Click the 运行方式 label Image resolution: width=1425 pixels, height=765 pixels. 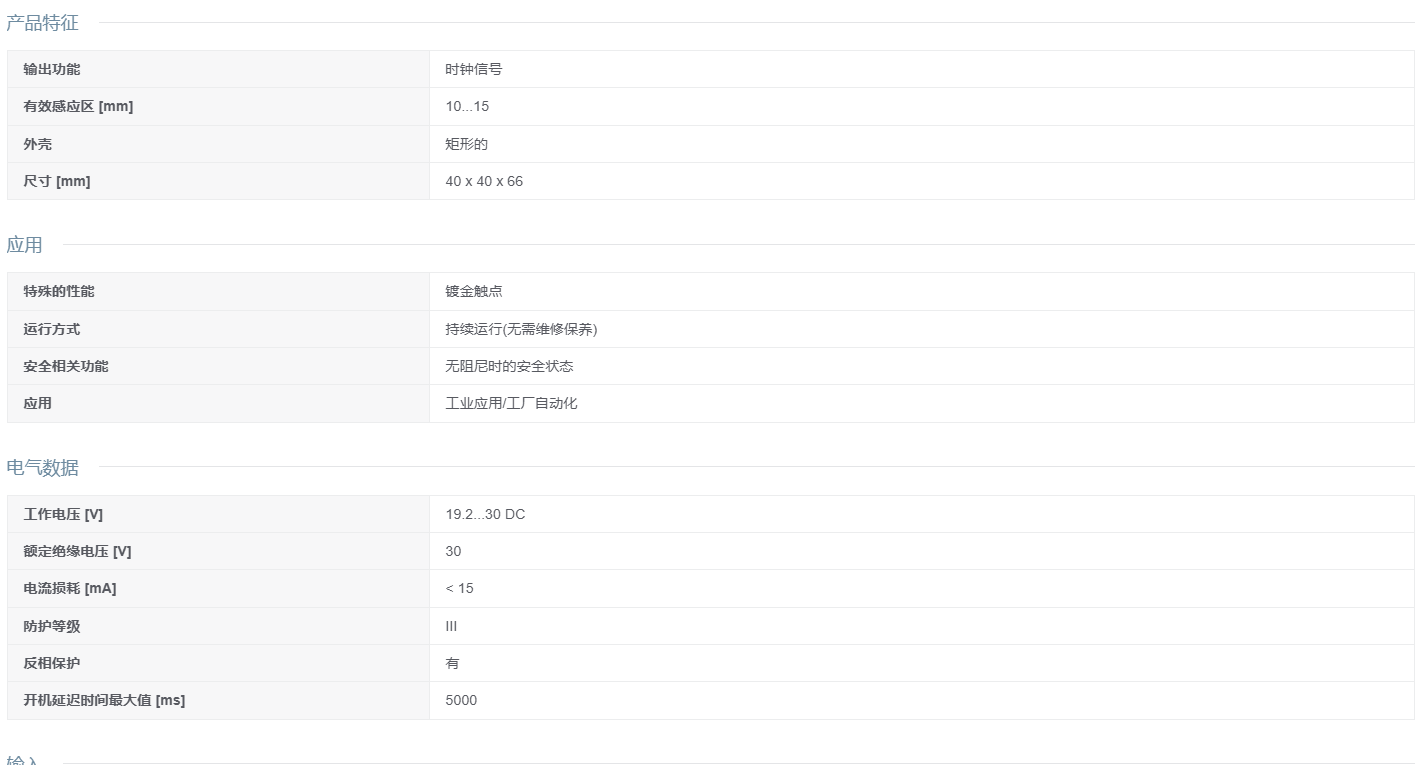[52, 329]
